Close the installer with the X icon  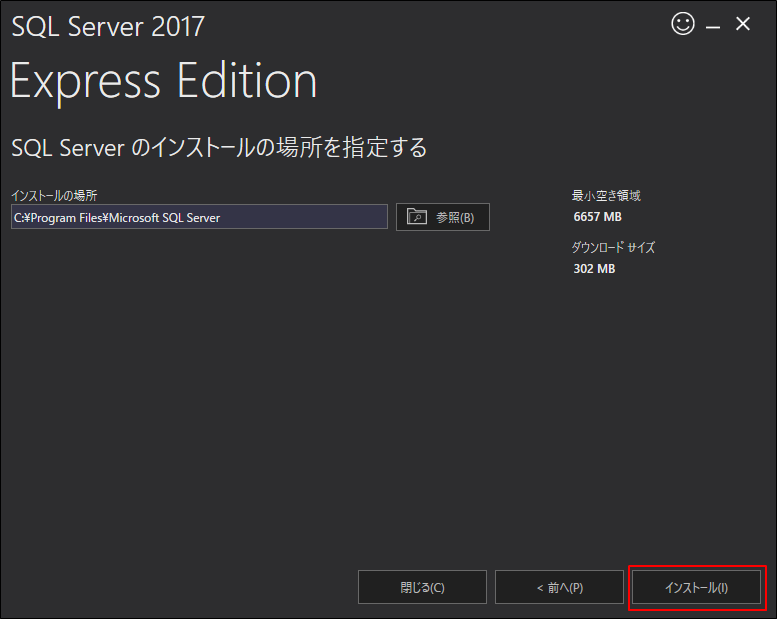pos(743,24)
